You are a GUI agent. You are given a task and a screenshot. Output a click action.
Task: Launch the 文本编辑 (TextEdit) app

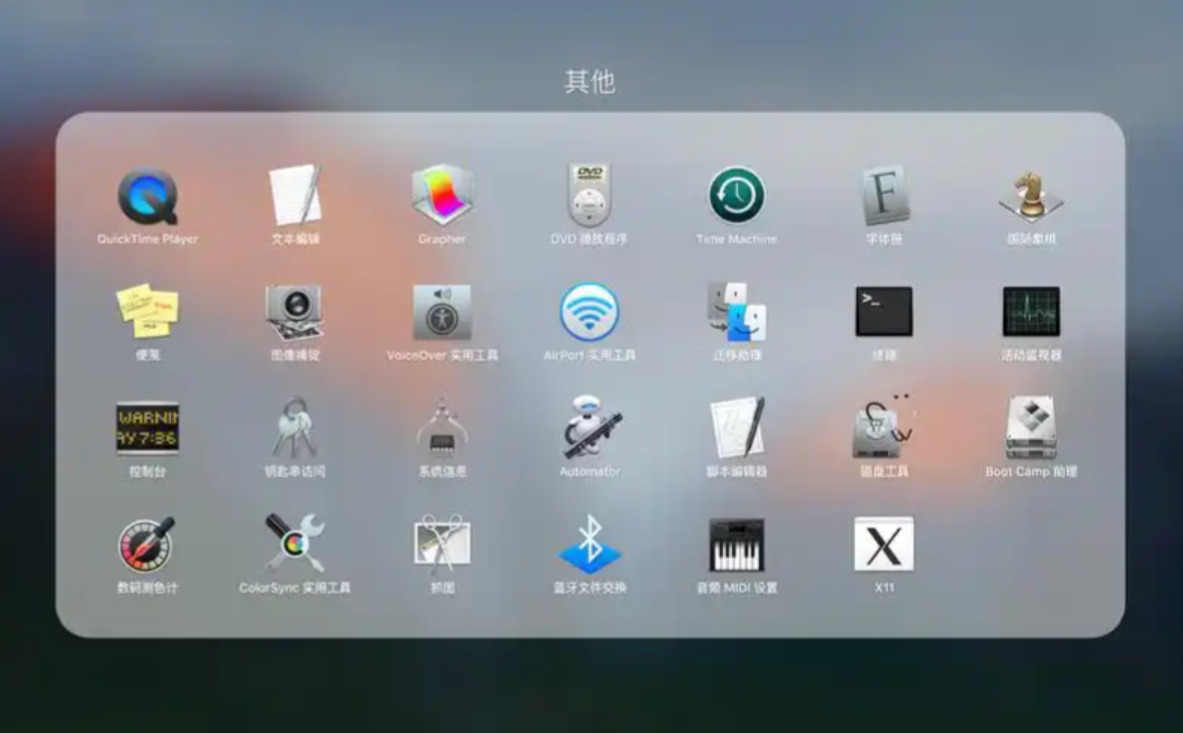pyautogui.click(x=295, y=195)
